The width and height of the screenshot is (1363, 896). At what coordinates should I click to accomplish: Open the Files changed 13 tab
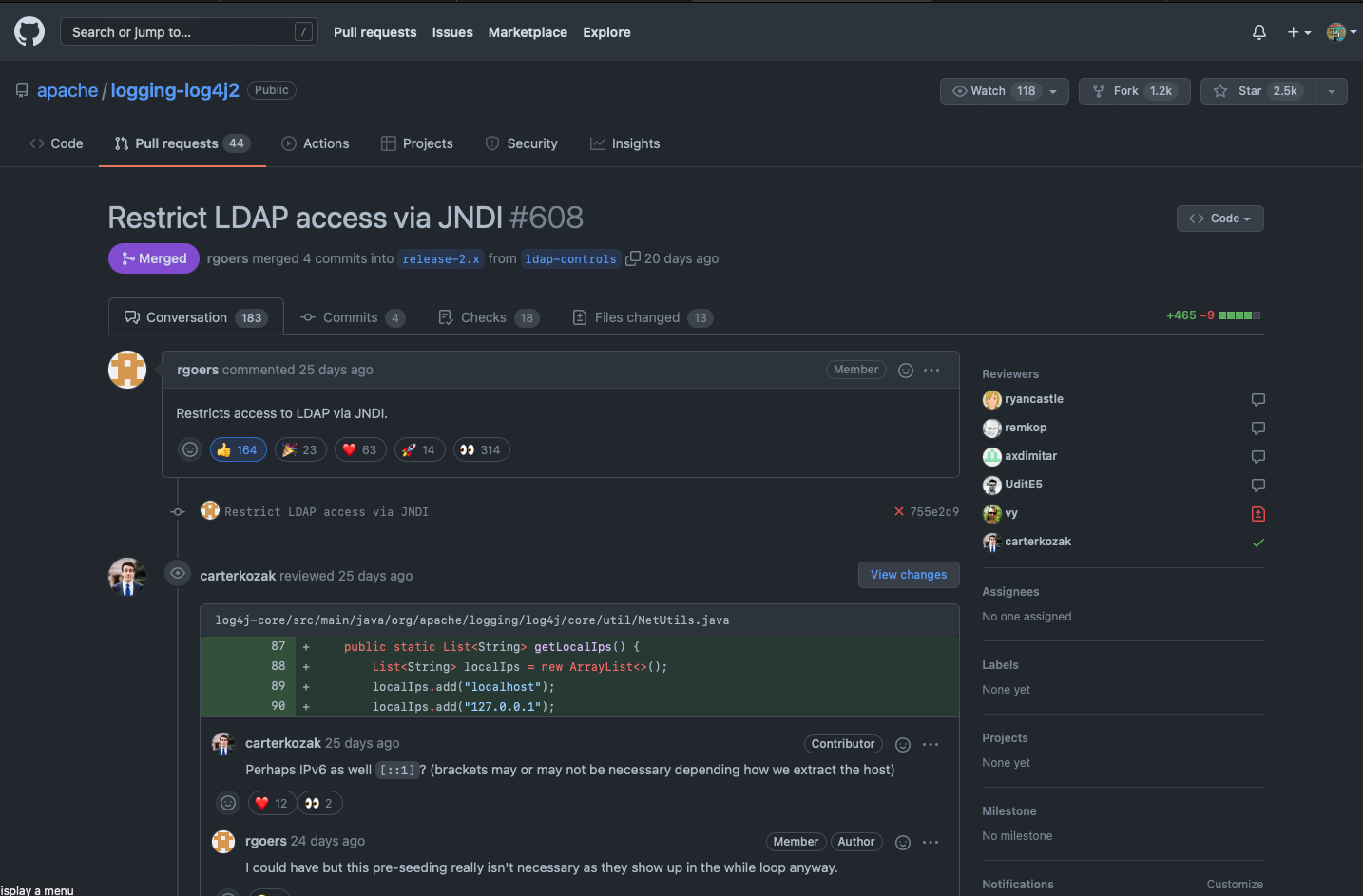(x=643, y=317)
